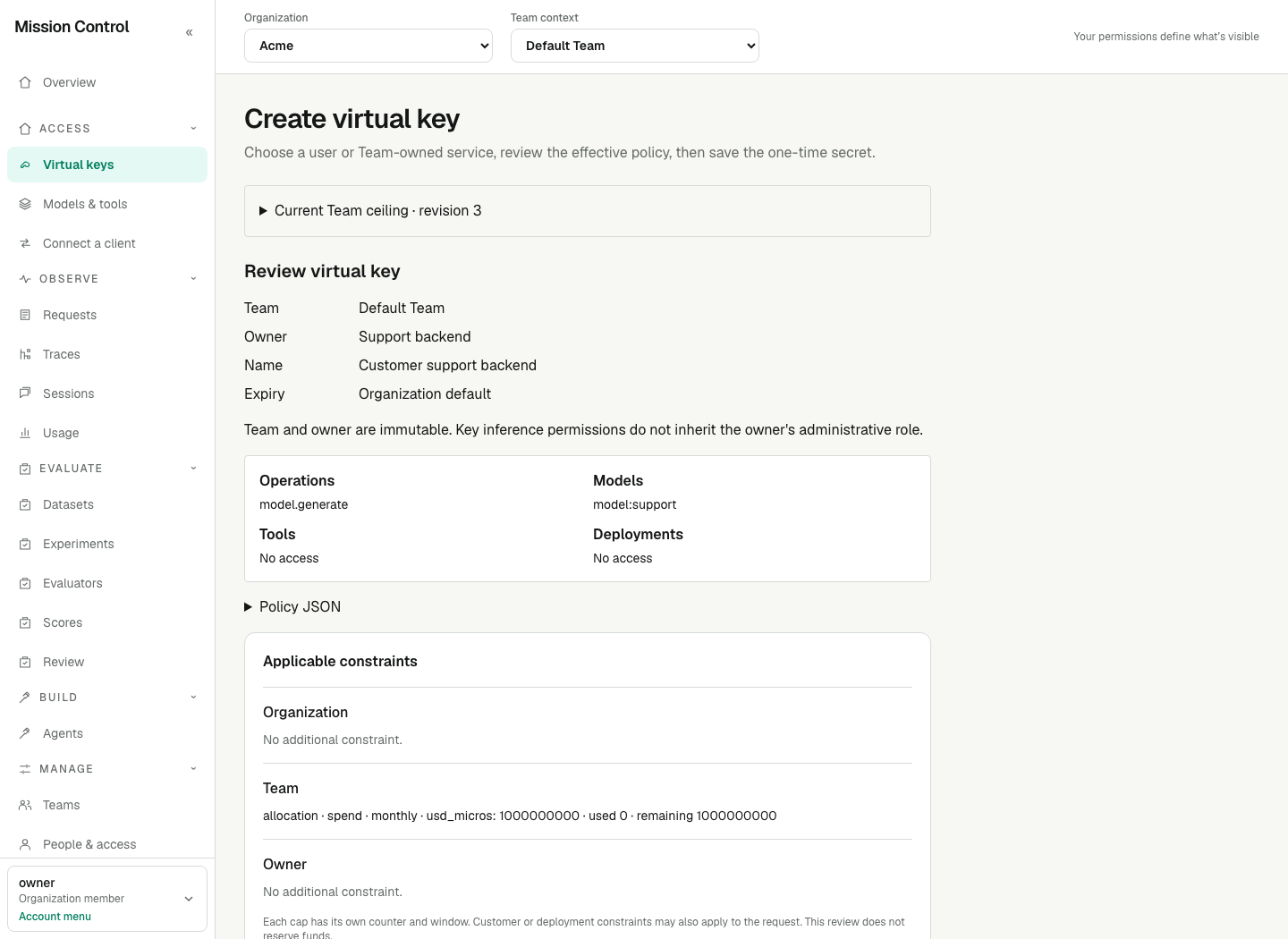The width and height of the screenshot is (1288, 939).
Task: Collapse the BUILD section chevron
Action: pos(193,698)
